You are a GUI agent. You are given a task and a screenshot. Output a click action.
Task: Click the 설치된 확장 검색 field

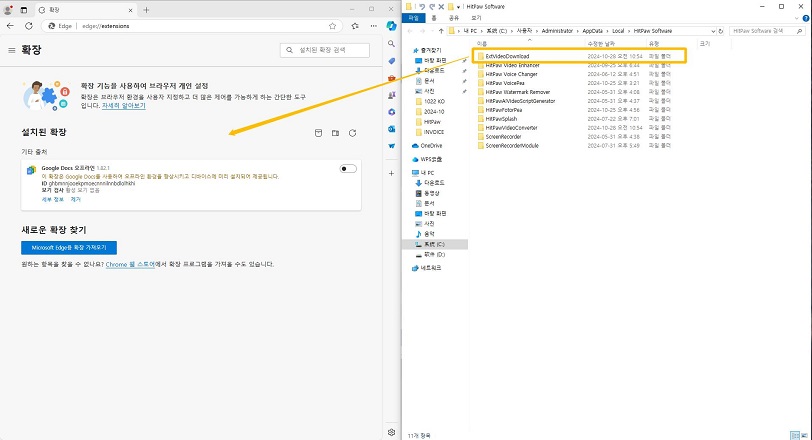(325, 50)
